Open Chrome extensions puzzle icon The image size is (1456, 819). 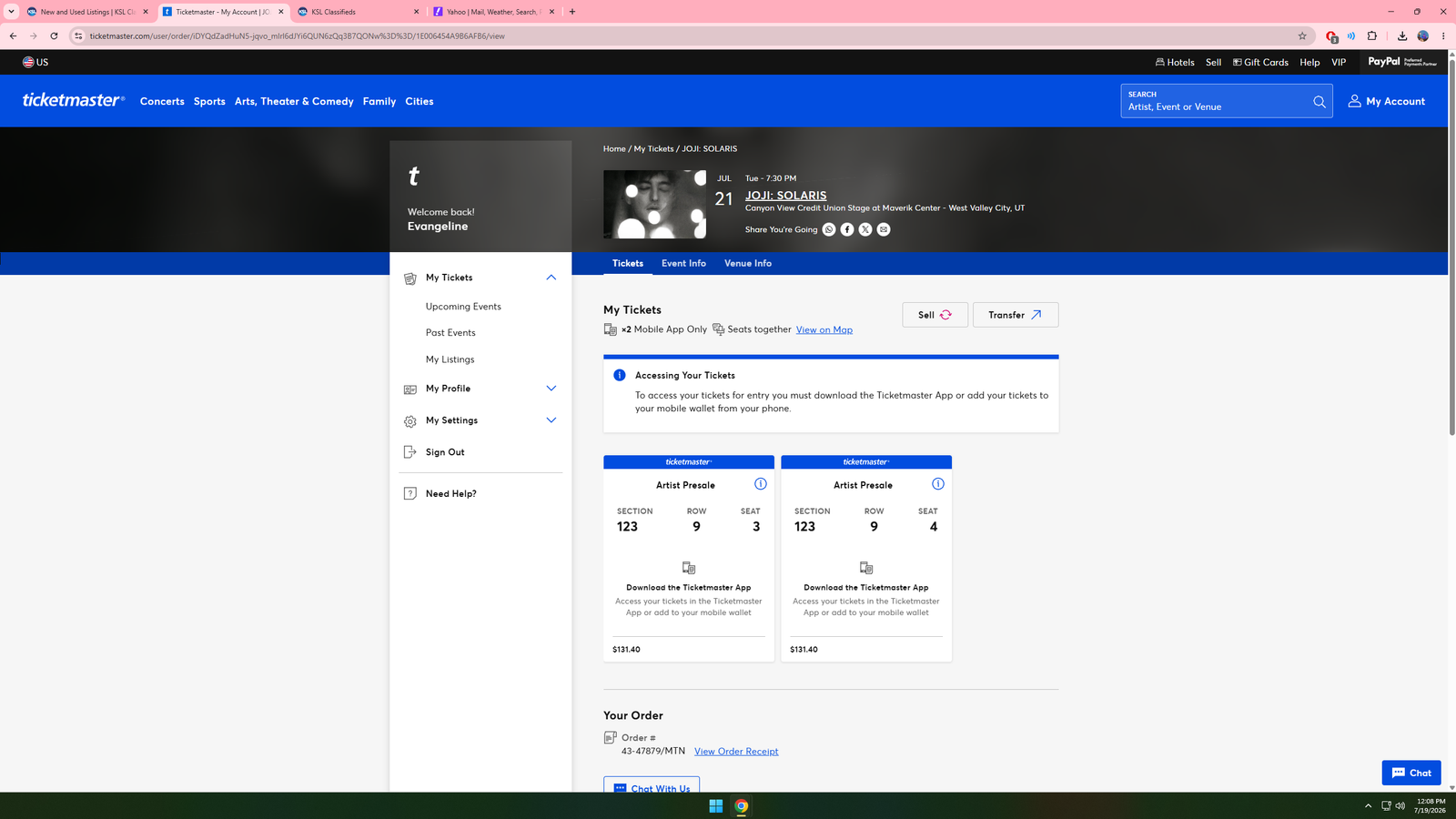pos(1372,36)
